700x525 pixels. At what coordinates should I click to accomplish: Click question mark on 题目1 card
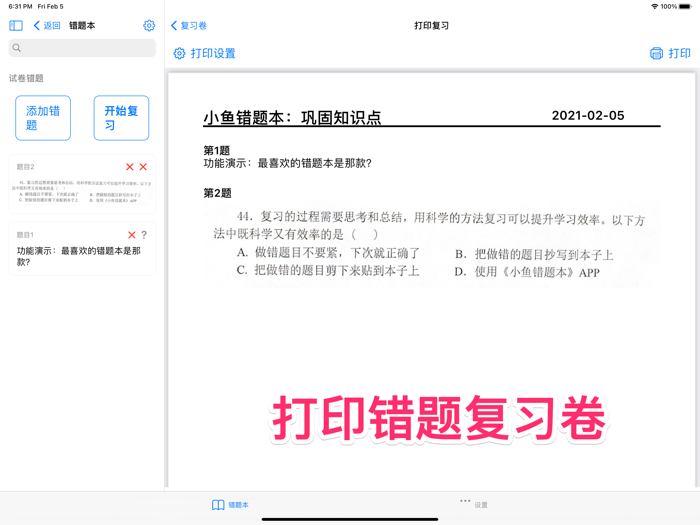(144, 235)
